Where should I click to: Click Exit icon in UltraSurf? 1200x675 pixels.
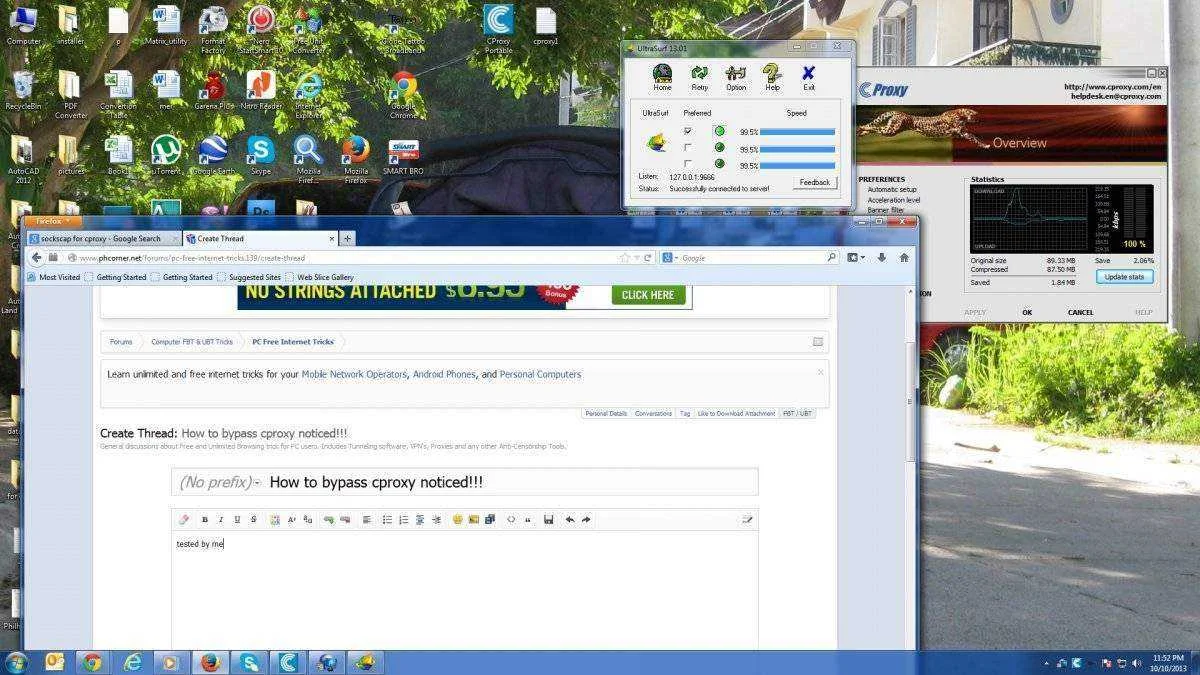808,77
